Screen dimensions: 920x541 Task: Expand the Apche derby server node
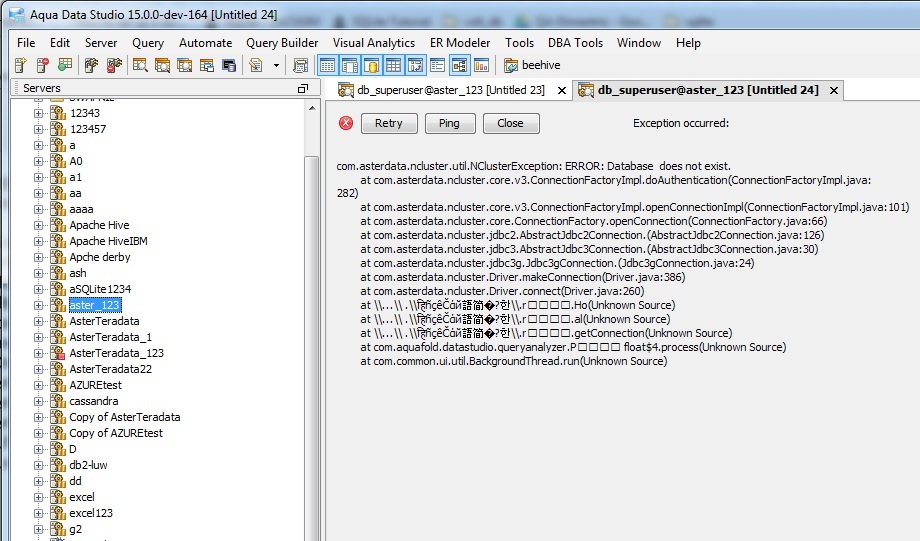coord(39,257)
